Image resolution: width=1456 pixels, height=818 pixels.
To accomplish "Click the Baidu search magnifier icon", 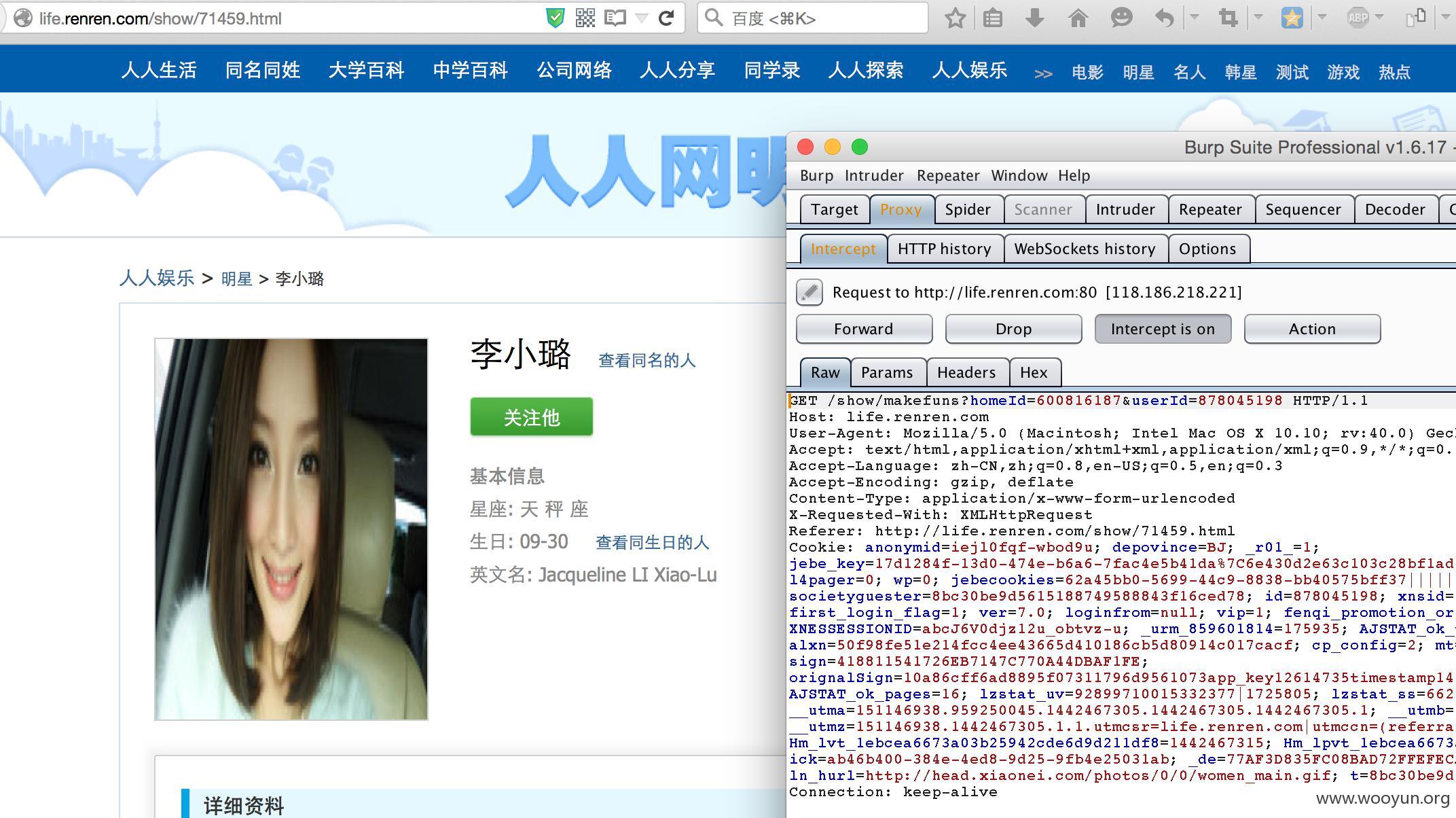I will click(x=714, y=18).
